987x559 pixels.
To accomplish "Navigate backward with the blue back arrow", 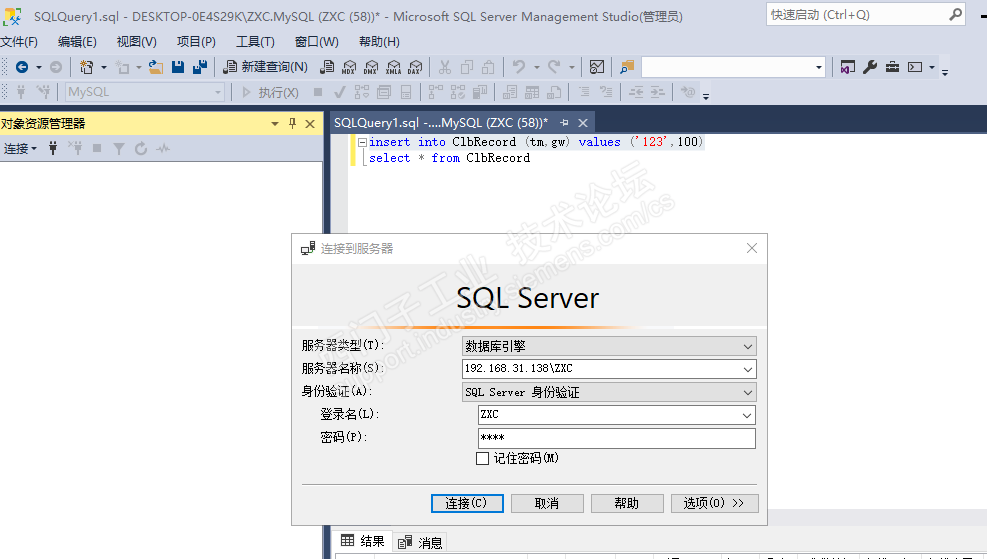I will (x=22, y=67).
